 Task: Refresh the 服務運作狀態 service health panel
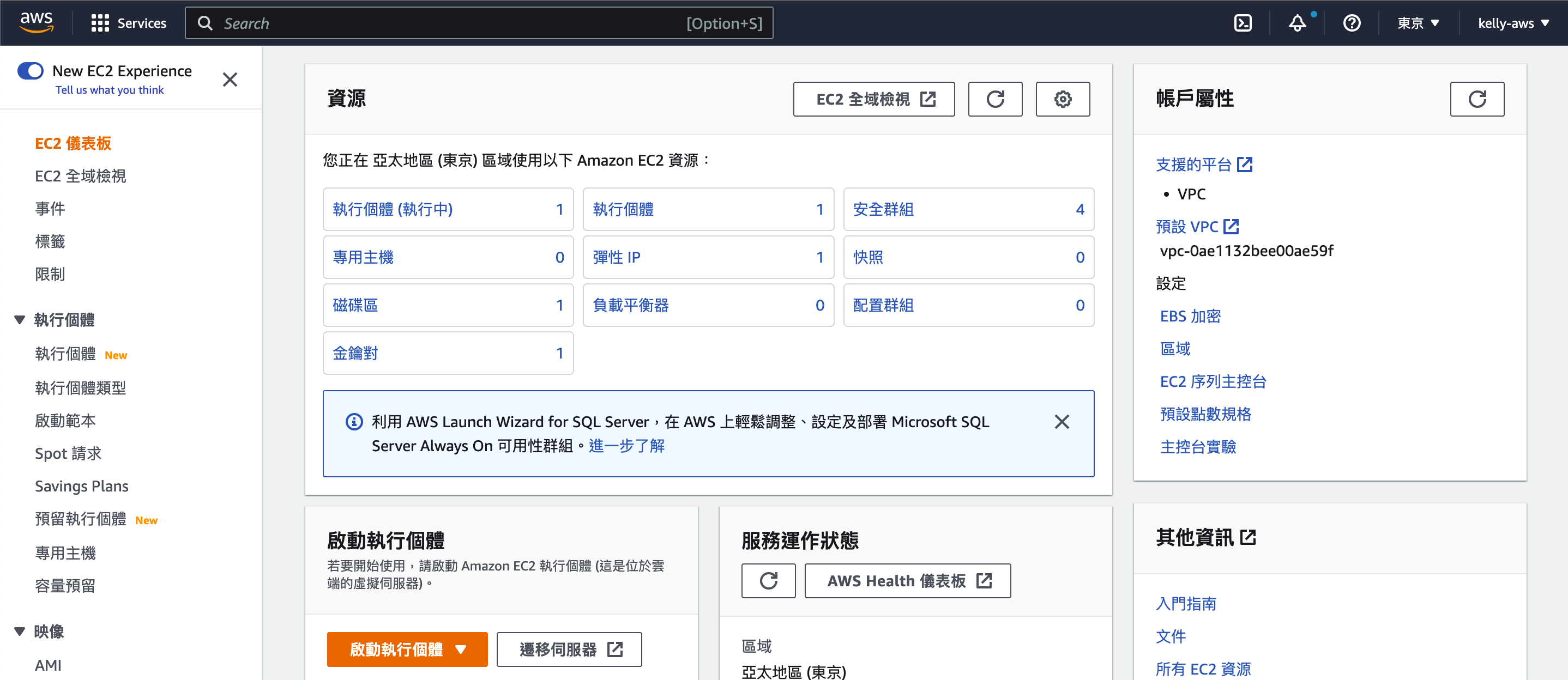click(768, 580)
